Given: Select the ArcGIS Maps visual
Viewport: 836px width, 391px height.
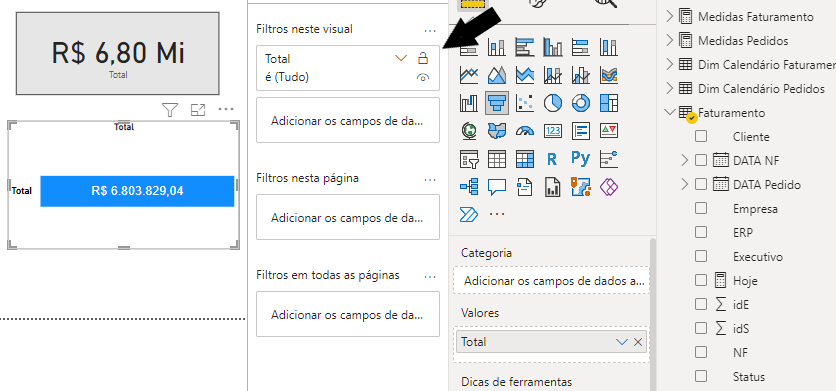Looking at the screenshot, I should [580, 187].
